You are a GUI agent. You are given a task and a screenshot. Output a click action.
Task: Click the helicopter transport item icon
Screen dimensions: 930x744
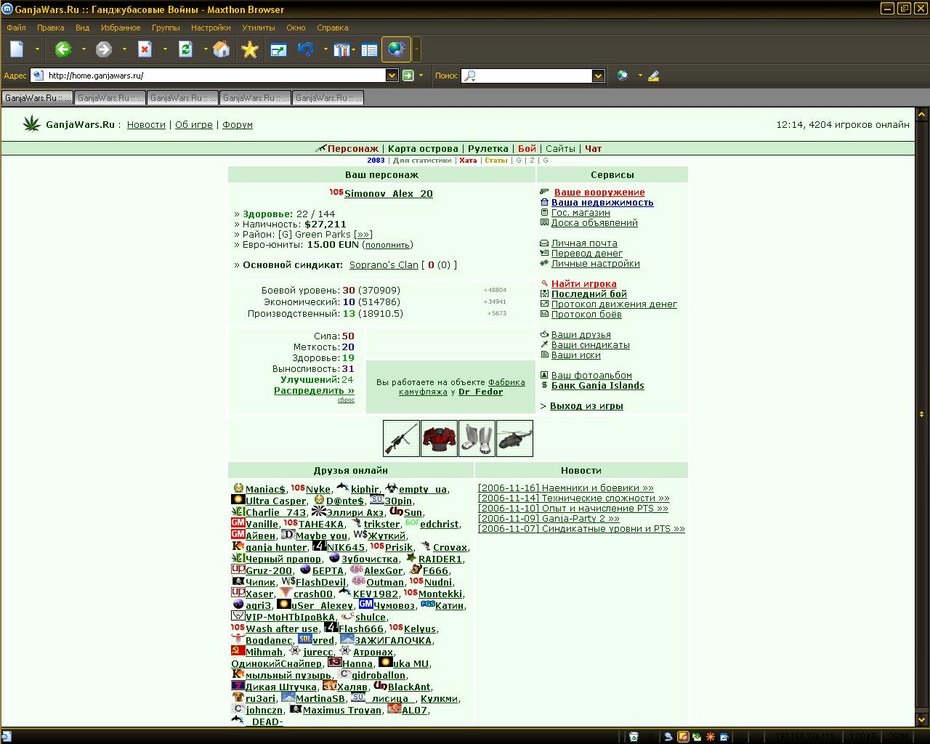pos(515,438)
